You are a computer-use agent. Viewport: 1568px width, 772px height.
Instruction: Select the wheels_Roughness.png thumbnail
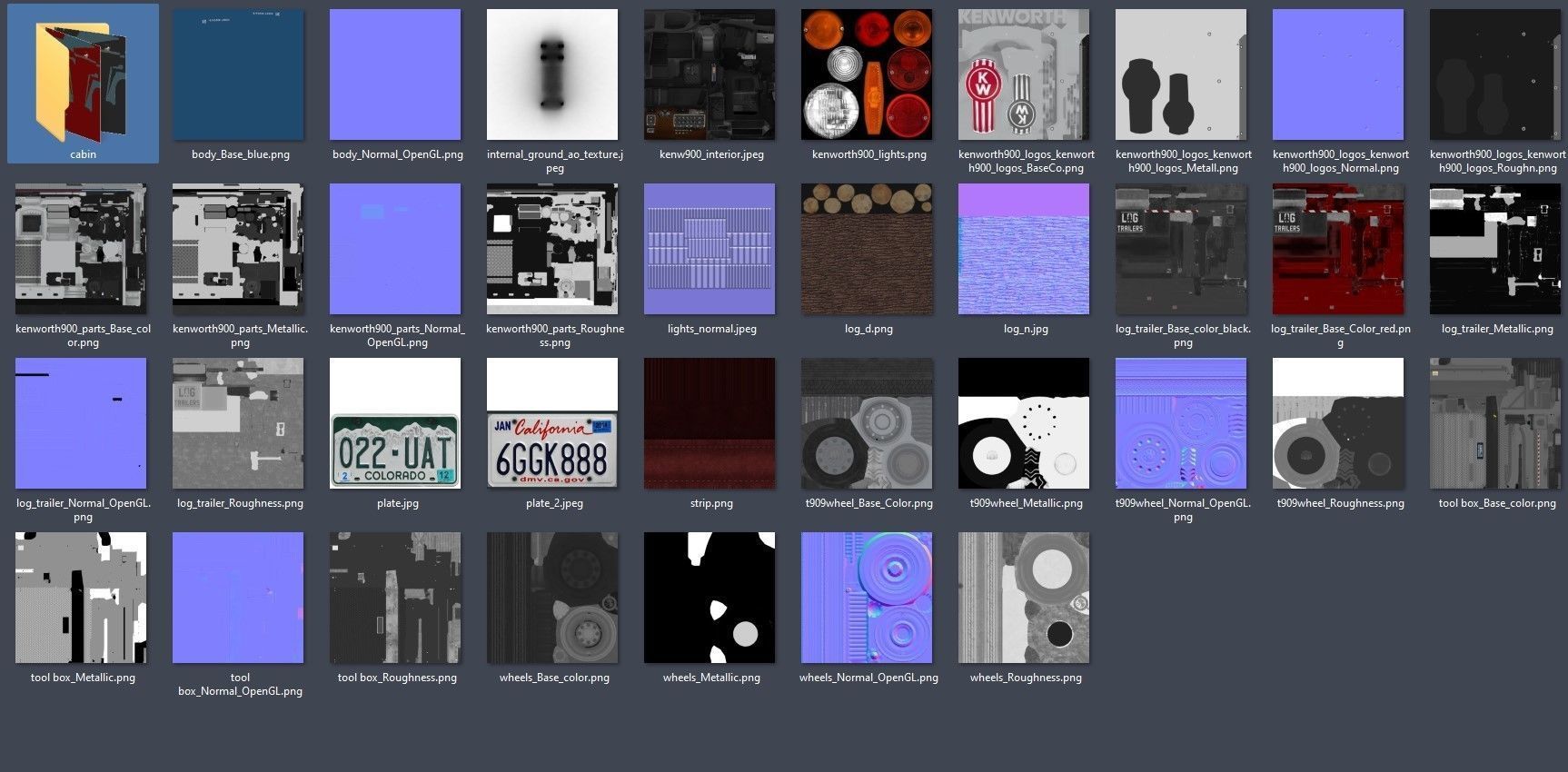[x=1024, y=598]
